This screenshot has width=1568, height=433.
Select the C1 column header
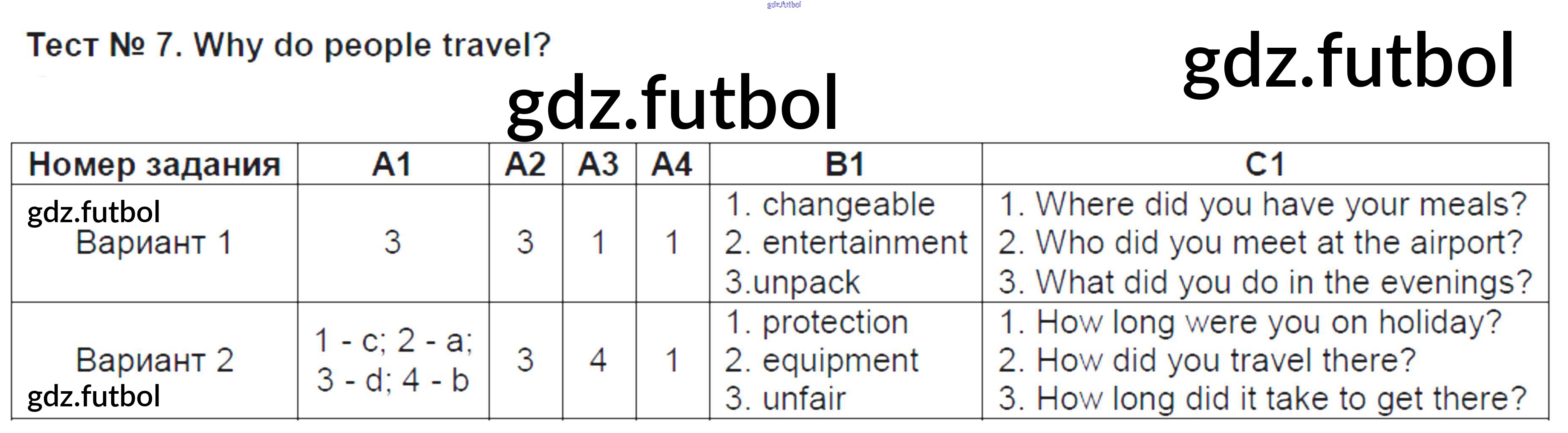[x=1265, y=165]
